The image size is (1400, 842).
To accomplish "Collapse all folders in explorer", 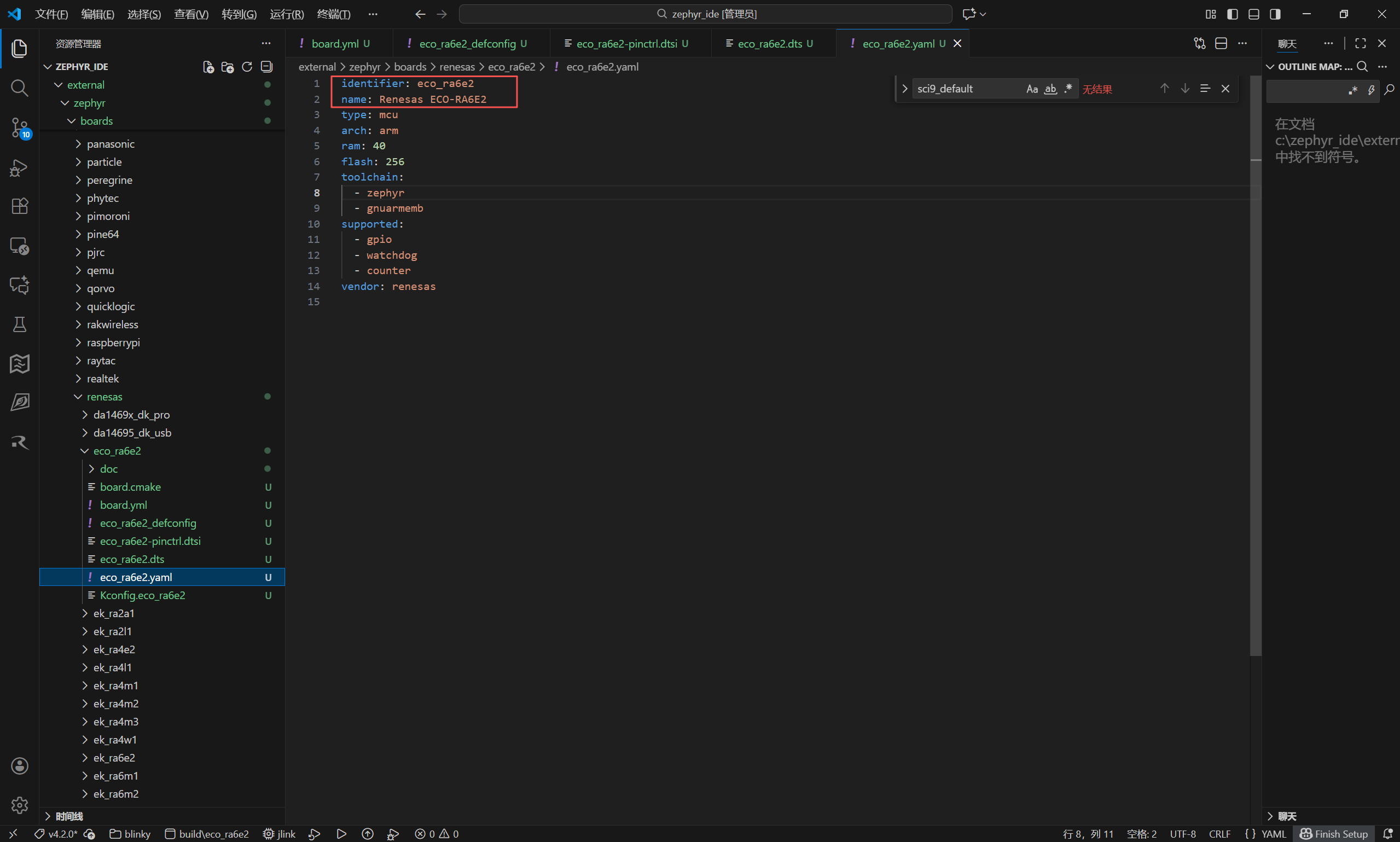I will 266,67.
